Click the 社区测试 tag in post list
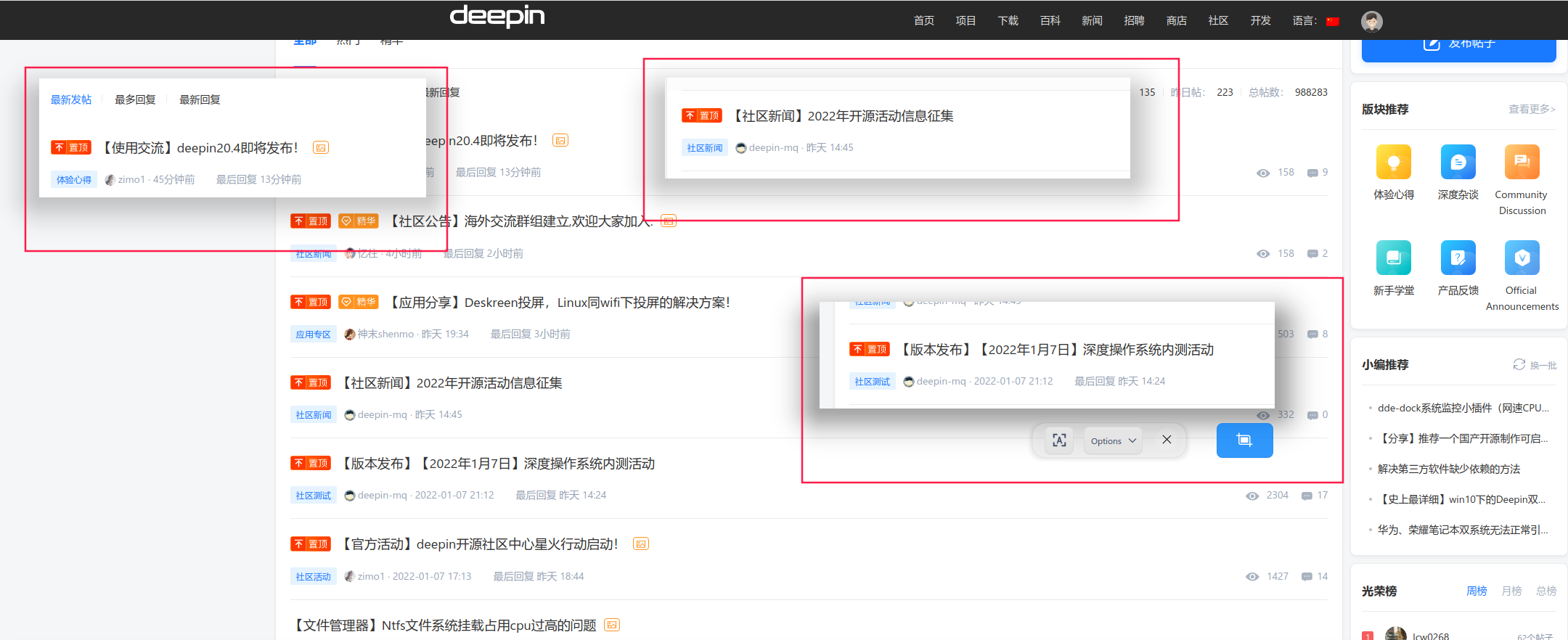This screenshot has height=640, width=1568. coord(314,496)
